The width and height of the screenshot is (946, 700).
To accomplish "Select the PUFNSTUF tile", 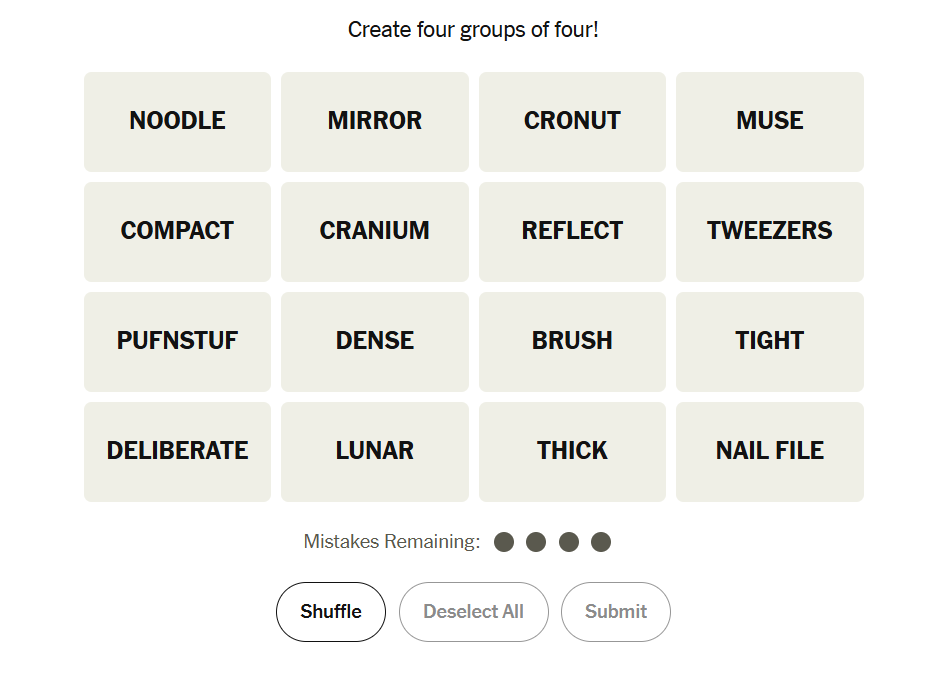I will pos(177,341).
